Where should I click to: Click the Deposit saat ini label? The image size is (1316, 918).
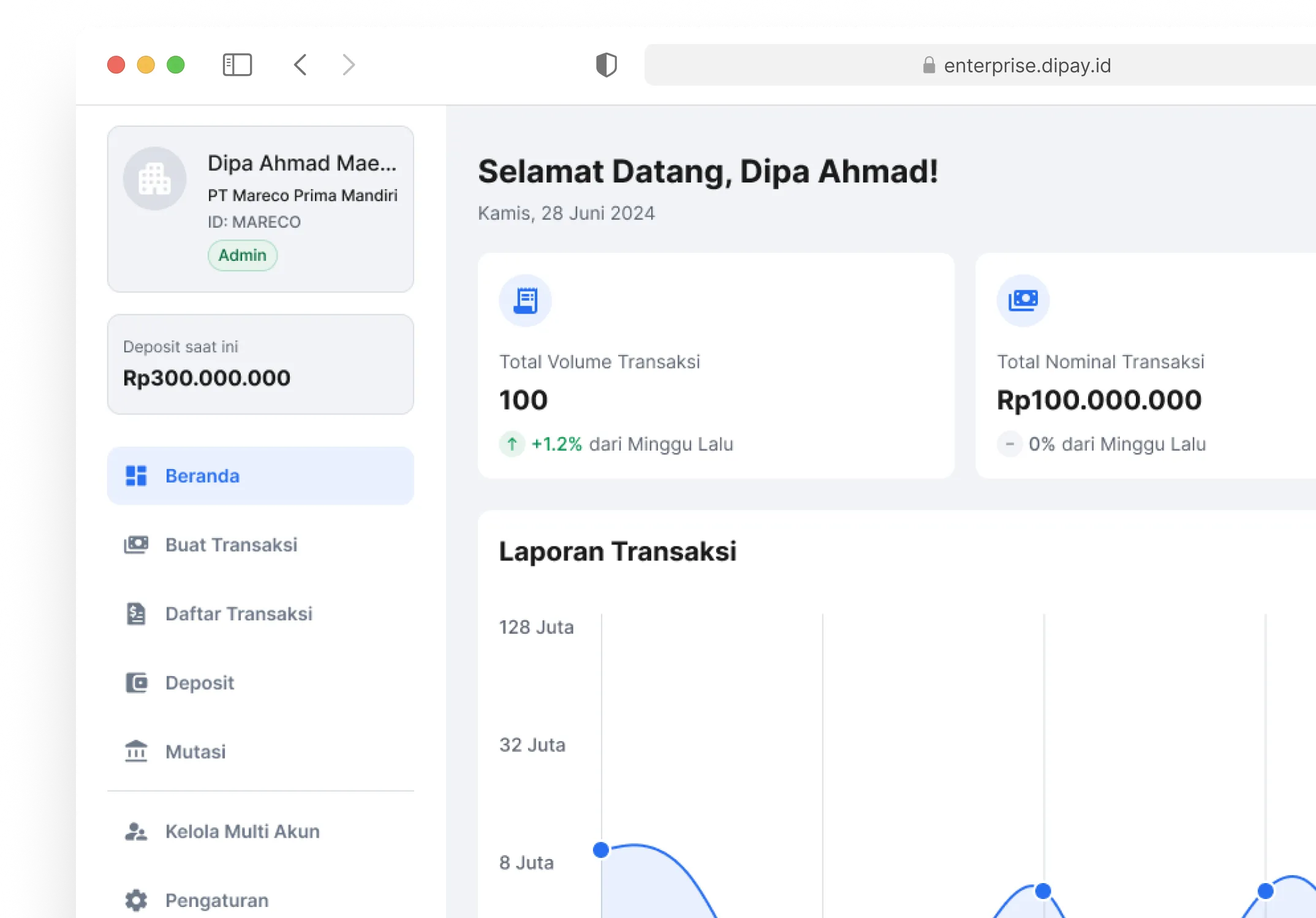coord(181,347)
